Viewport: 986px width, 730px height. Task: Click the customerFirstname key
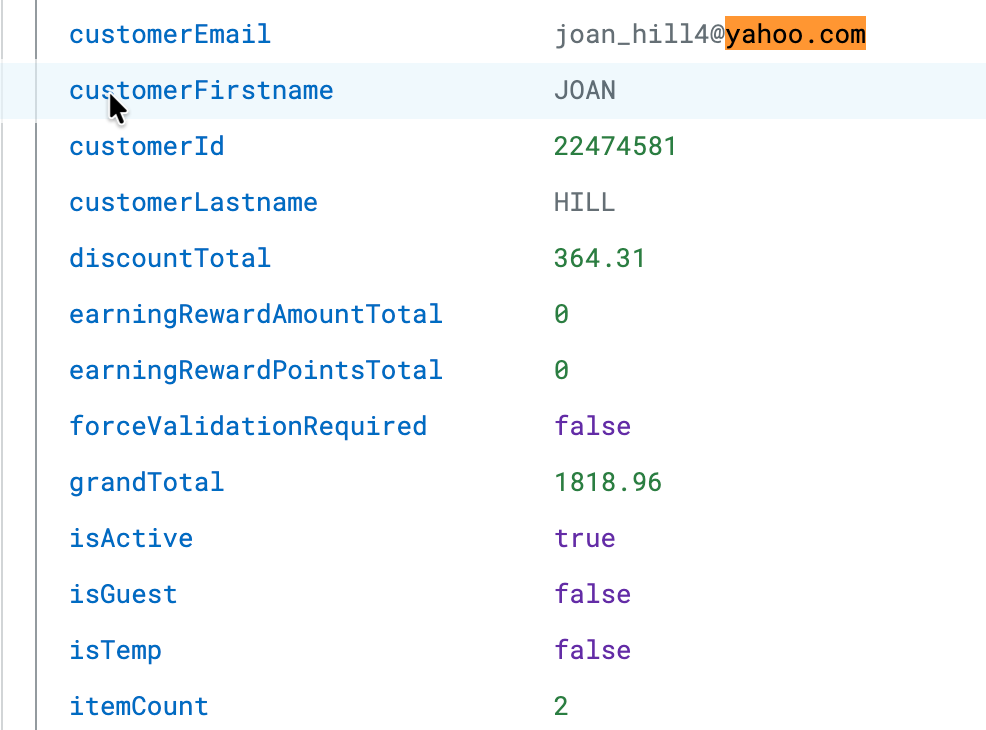click(200, 91)
